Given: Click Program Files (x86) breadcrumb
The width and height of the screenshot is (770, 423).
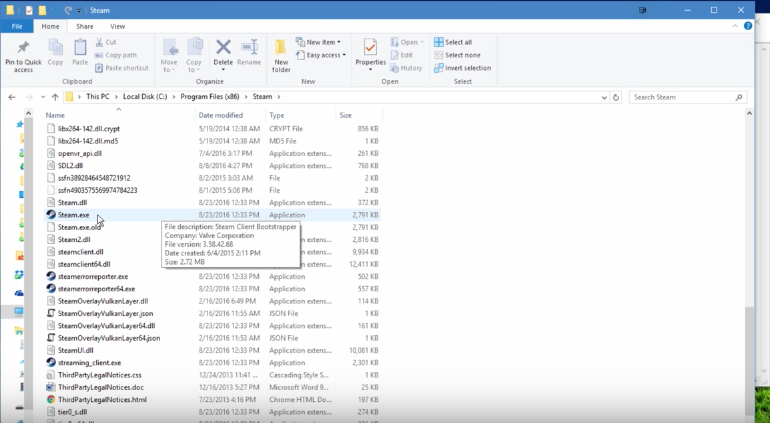Looking at the screenshot, I should (210, 97).
